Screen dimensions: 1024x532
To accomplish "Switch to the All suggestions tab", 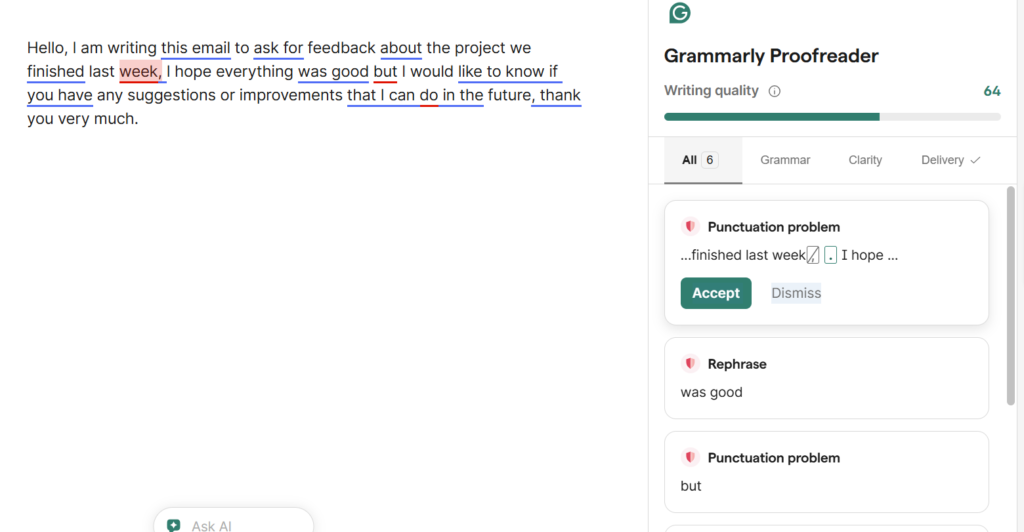I will (699, 160).
